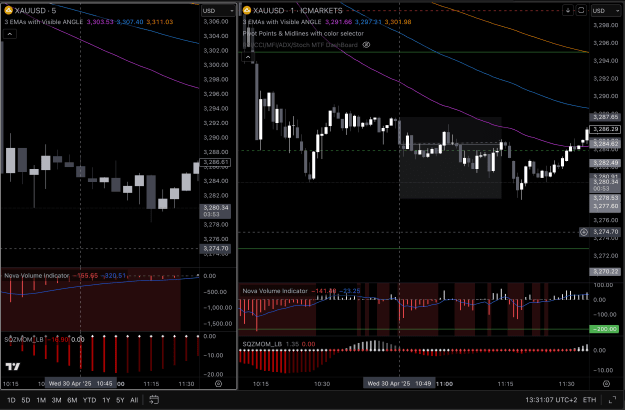Click the gold XAUUSD symbol logo, right chart
The height and width of the screenshot is (410, 625).
[247, 10]
